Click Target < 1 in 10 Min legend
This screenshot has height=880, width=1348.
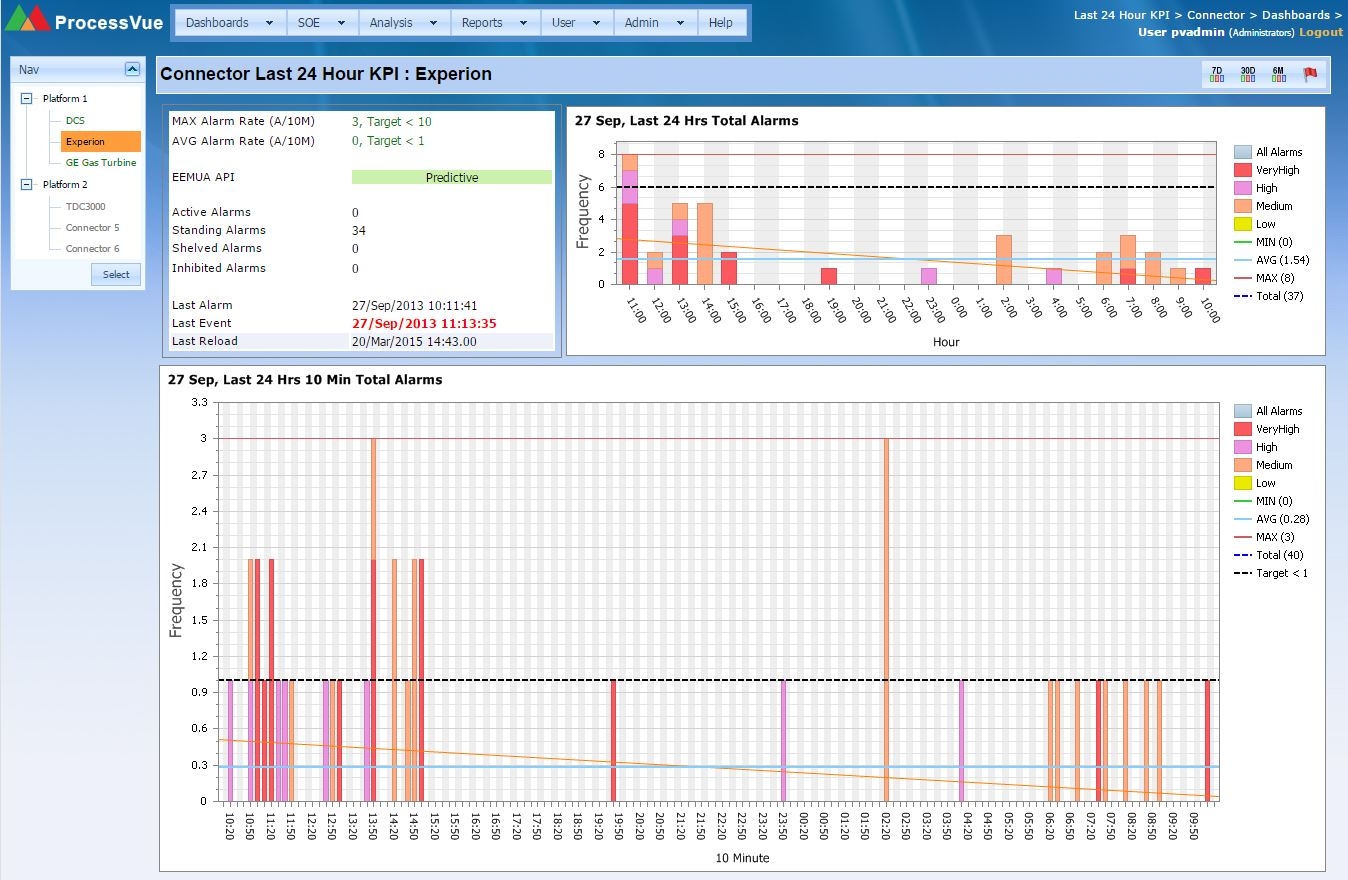1282,573
